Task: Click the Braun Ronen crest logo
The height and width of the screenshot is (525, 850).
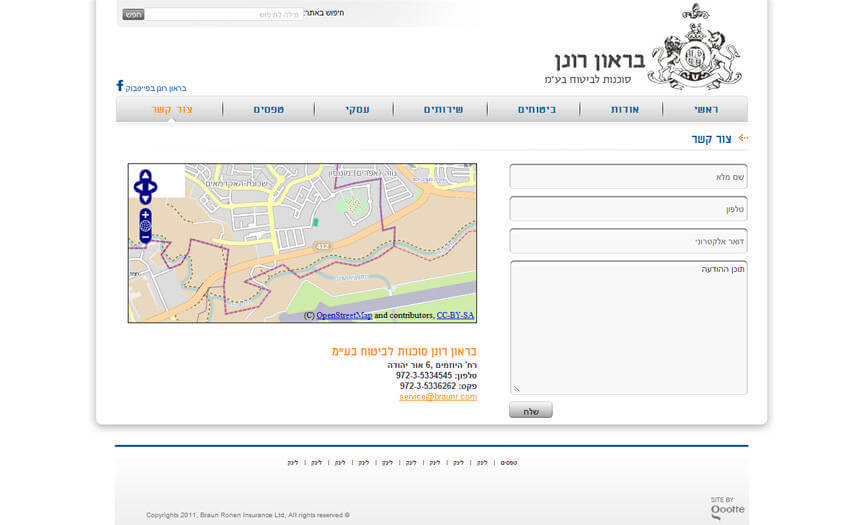Action: pos(694,47)
